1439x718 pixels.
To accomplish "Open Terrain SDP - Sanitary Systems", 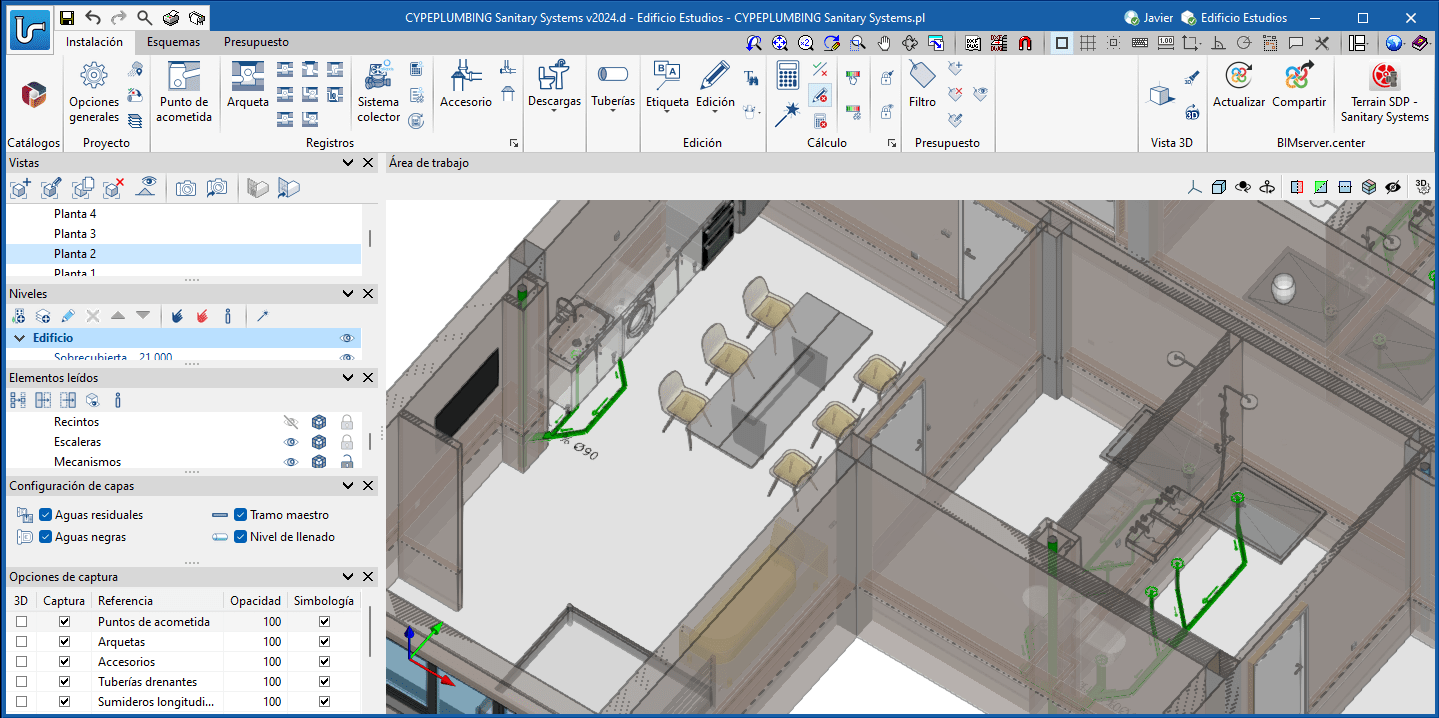I will pyautogui.click(x=1384, y=91).
